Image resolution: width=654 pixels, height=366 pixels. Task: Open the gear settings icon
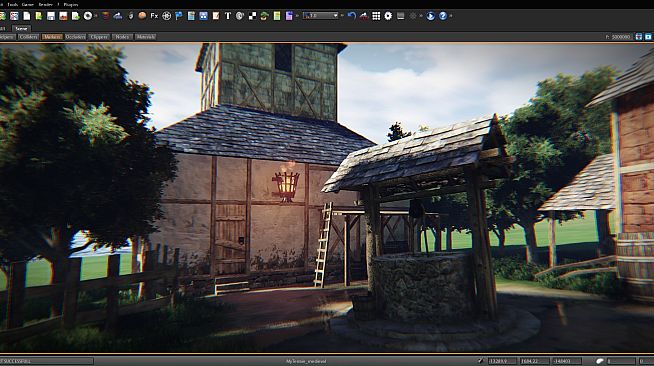pyautogui.click(x=388, y=16)
